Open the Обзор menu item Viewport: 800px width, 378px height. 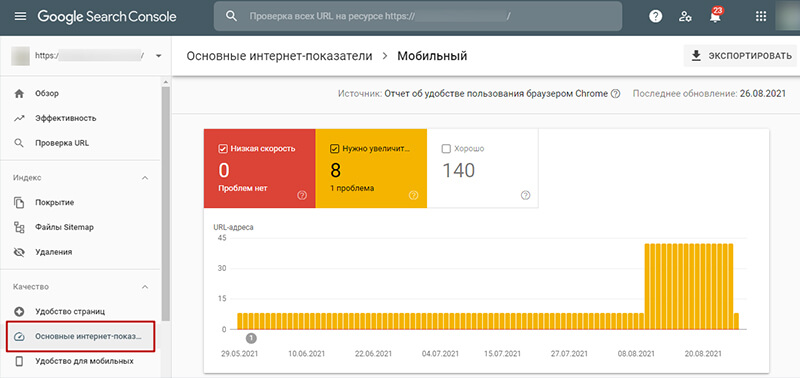(81, 94)
